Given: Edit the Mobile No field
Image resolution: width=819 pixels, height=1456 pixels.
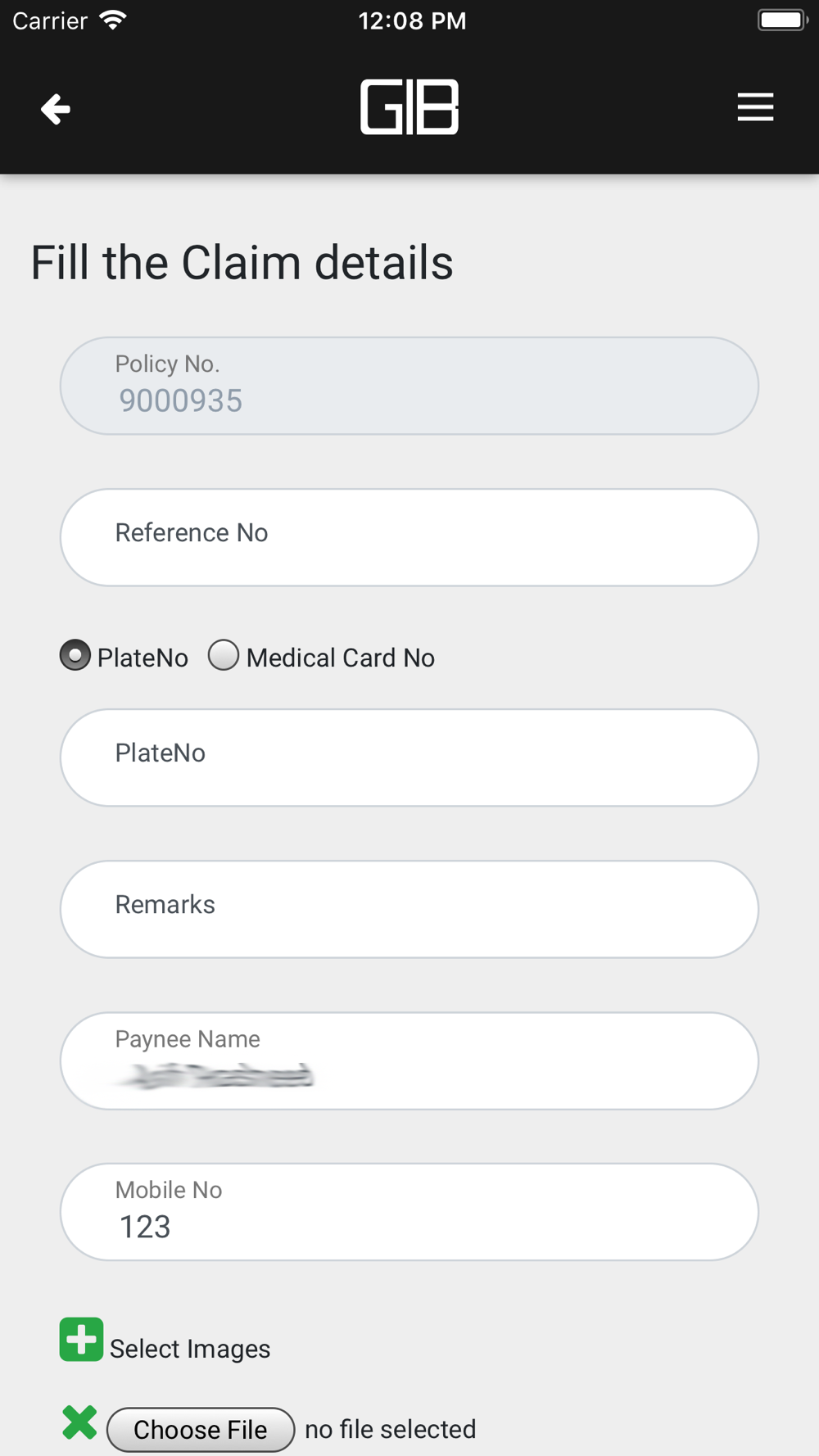Looking at the screenshot, I should tap(409, 1212).
